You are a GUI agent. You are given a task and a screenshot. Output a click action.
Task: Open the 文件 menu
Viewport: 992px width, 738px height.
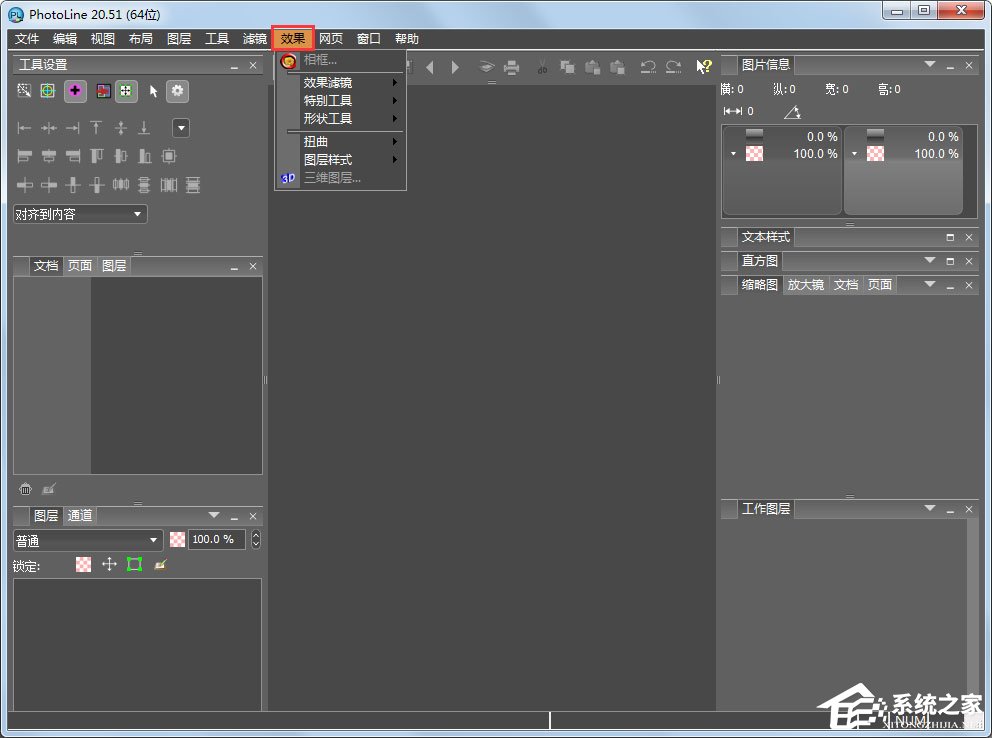[x=27, y=39]
